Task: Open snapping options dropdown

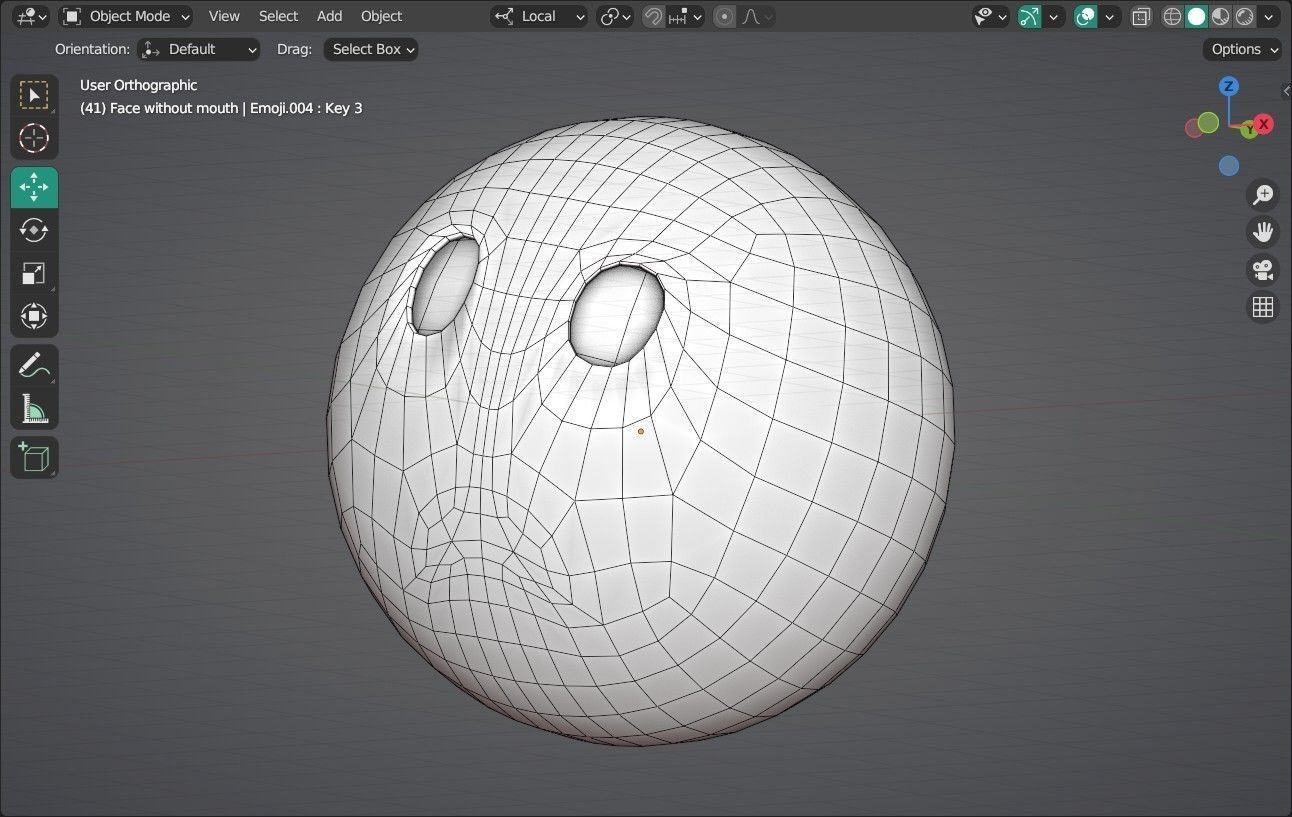Action: pos(685,16)
